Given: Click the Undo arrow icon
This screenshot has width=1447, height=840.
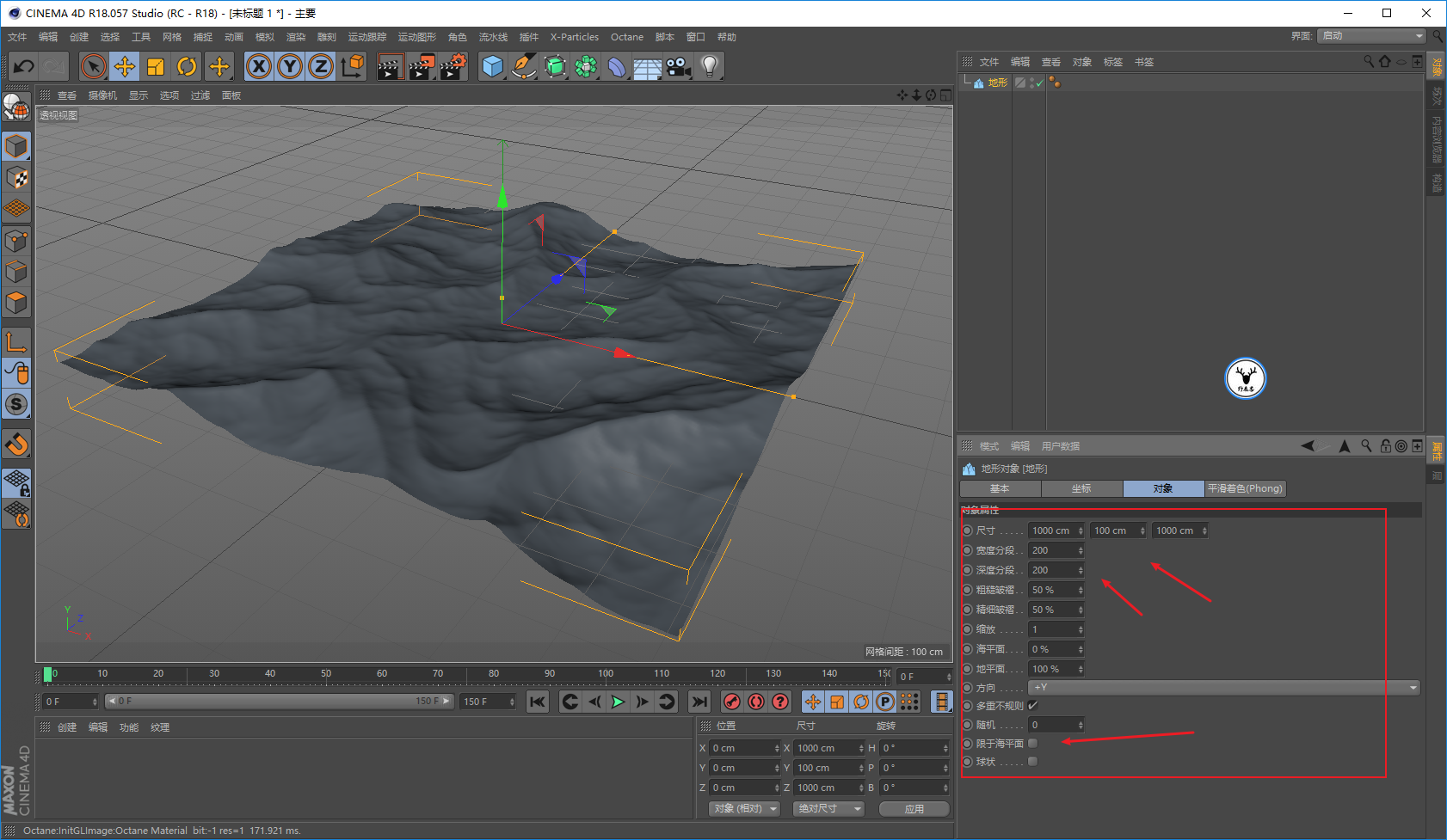Looking at the screenshot, I should (x=23, y=66).
